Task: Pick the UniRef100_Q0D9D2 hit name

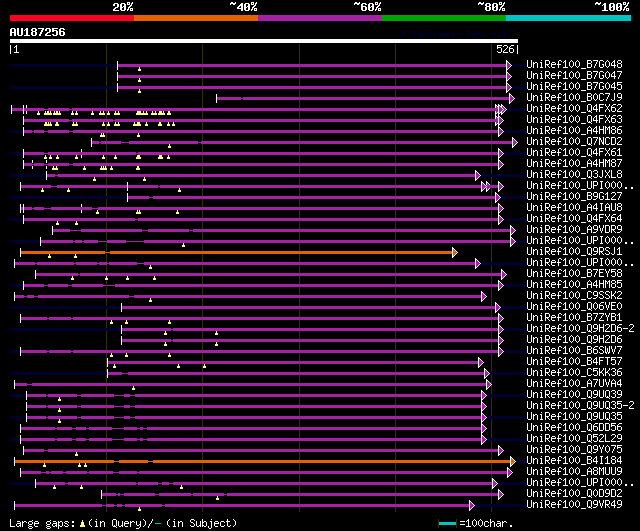Action: click(574, 494)
